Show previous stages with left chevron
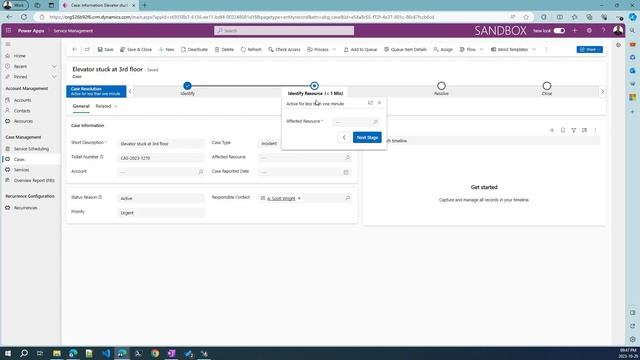This screenshot has height=360, width=640. [x=130, y=91]
